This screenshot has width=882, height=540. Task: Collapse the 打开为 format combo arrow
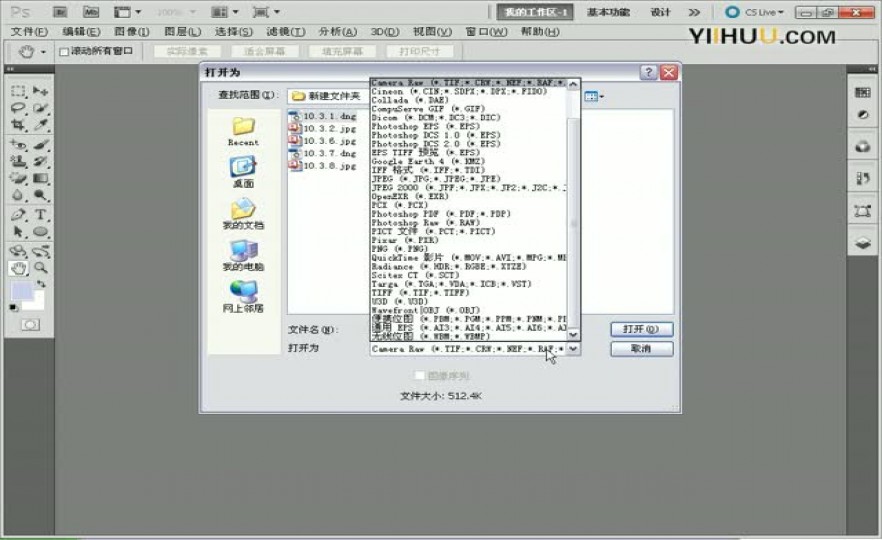(x=573, y=349)
